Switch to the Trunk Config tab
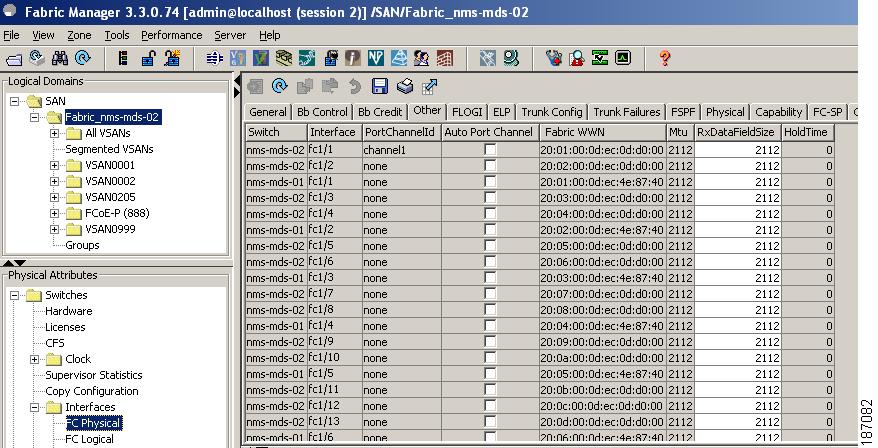878x448 pixels. pyautogui.click(x=552, y=112)
